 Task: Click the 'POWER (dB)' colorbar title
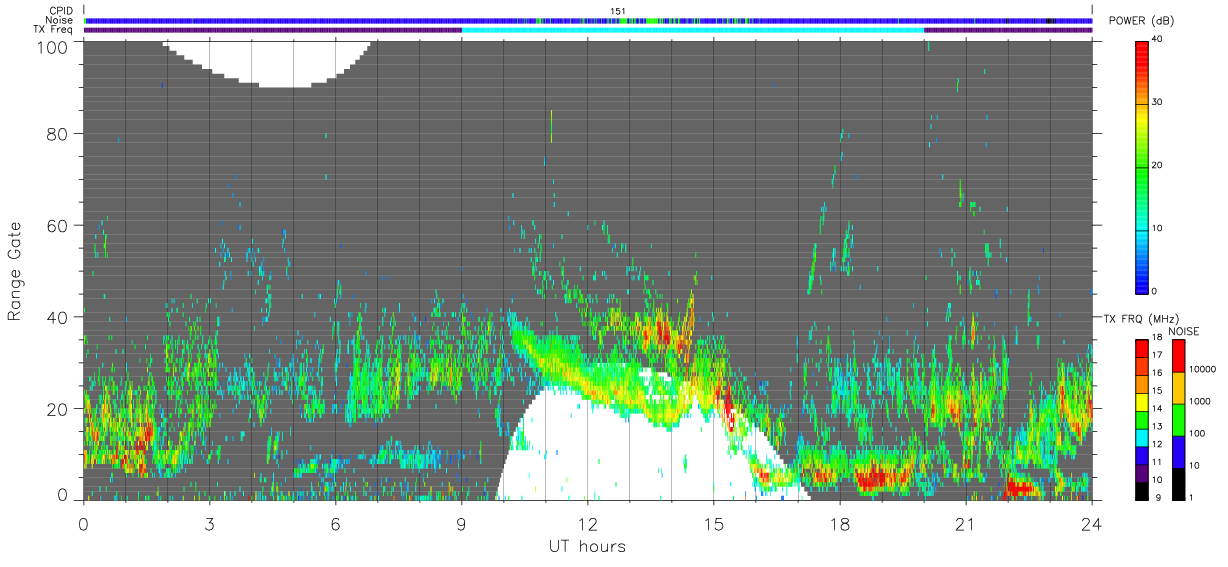[1143, 21]
